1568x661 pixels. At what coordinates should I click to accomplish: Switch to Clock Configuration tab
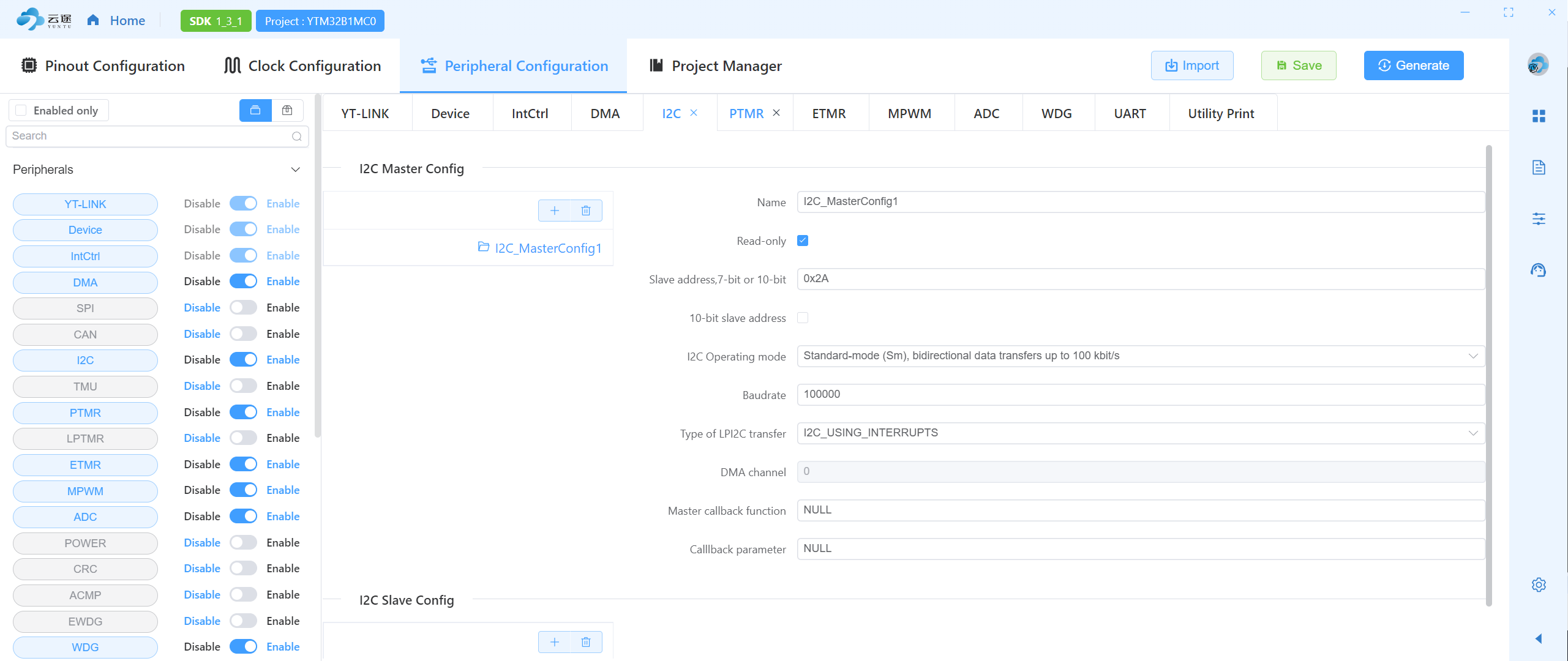coord(302,65)
